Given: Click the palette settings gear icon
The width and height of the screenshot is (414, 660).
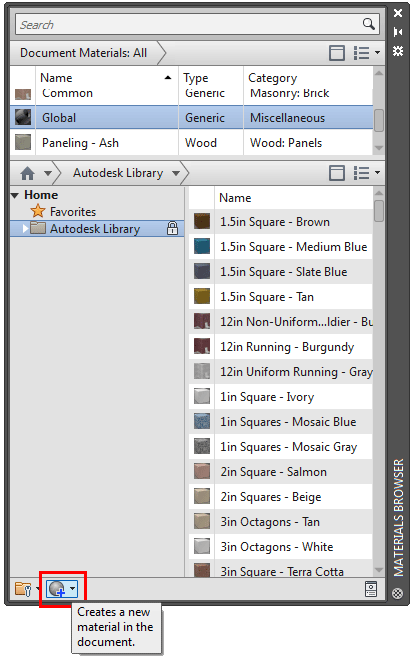Looking at the screenshot, I should [398, 51].
